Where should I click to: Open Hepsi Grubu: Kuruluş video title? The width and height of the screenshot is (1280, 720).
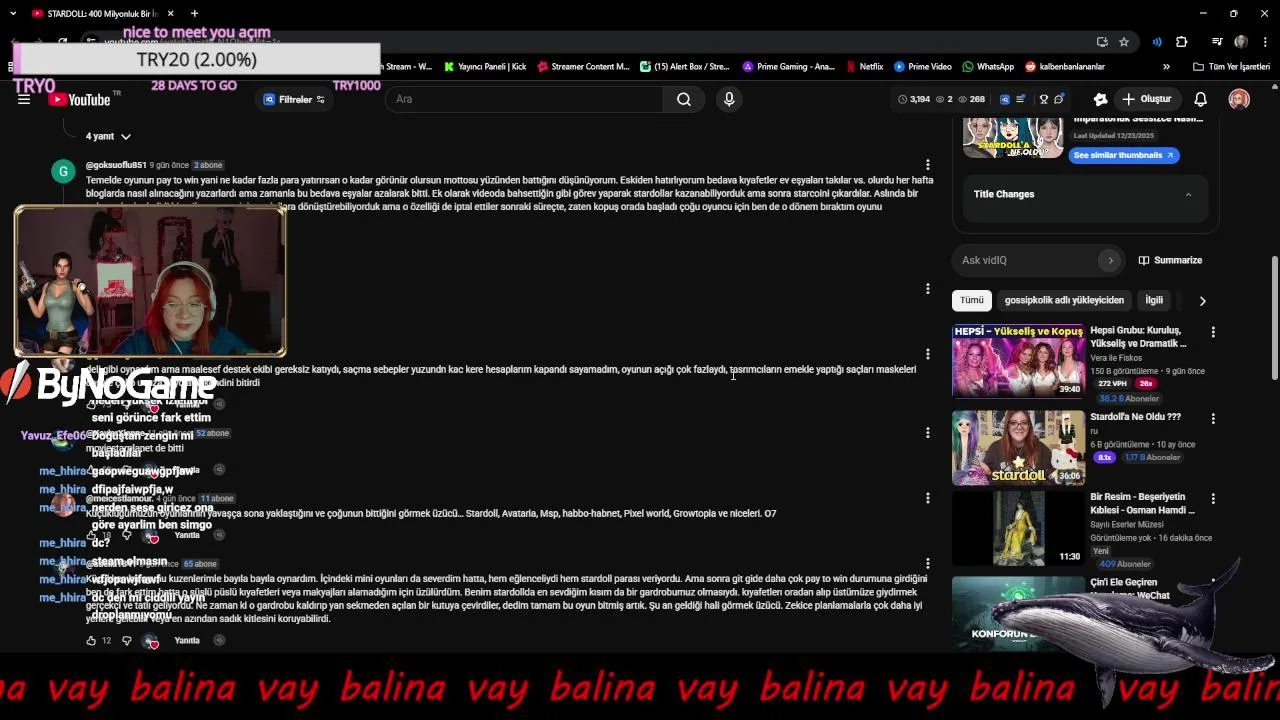coord(1138,337)
